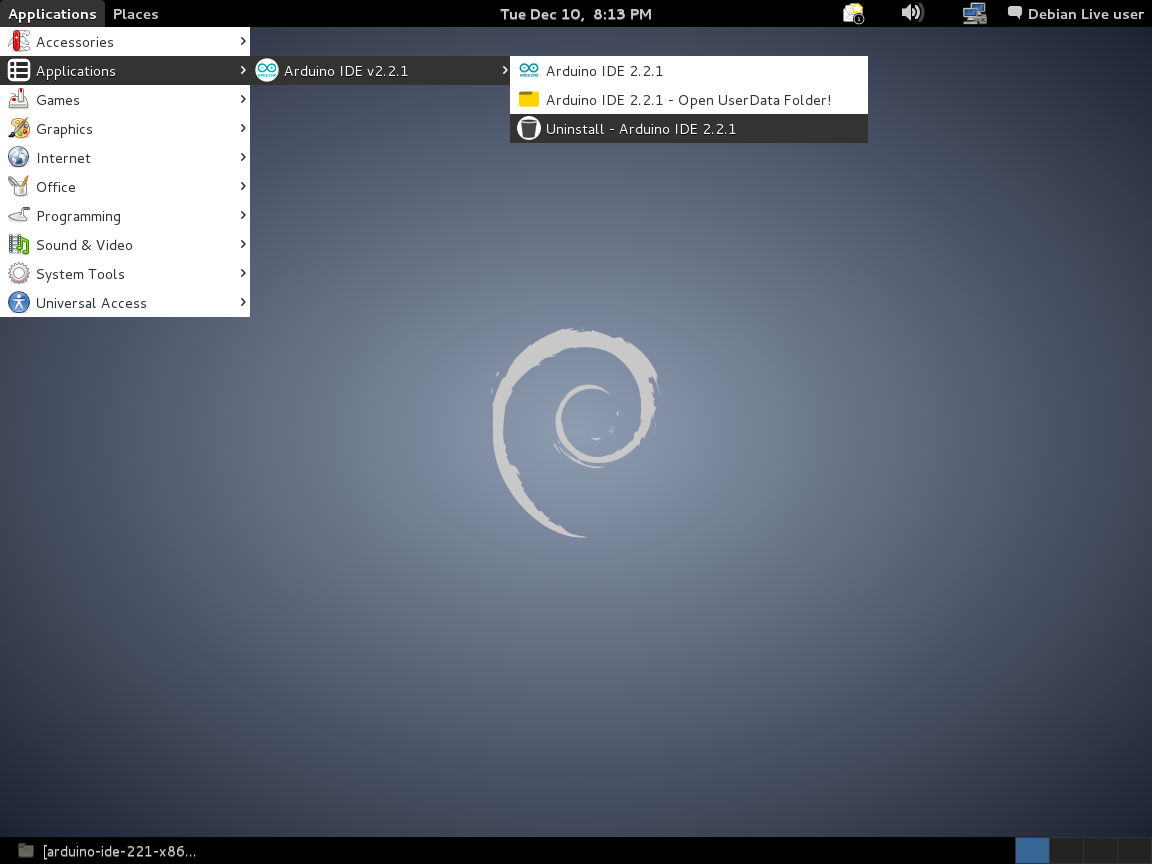This screenshot has width=1152, height=864.
Task: Open the Debian Live user menu
Action: [1076, 14]
